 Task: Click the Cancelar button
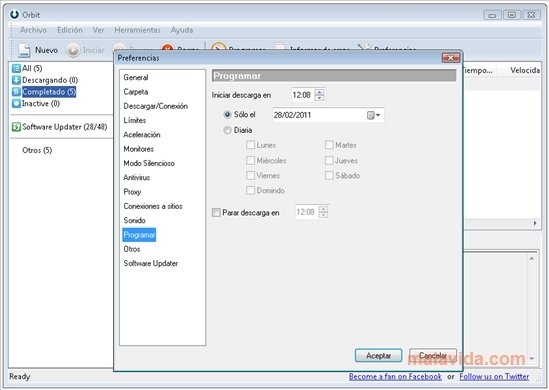coord(433,356)
